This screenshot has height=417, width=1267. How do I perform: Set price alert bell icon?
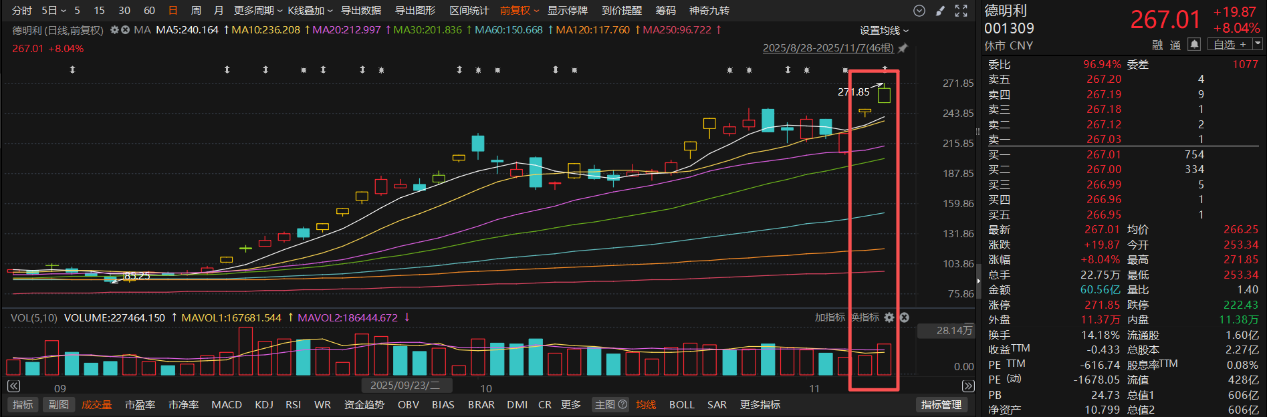1195,44
